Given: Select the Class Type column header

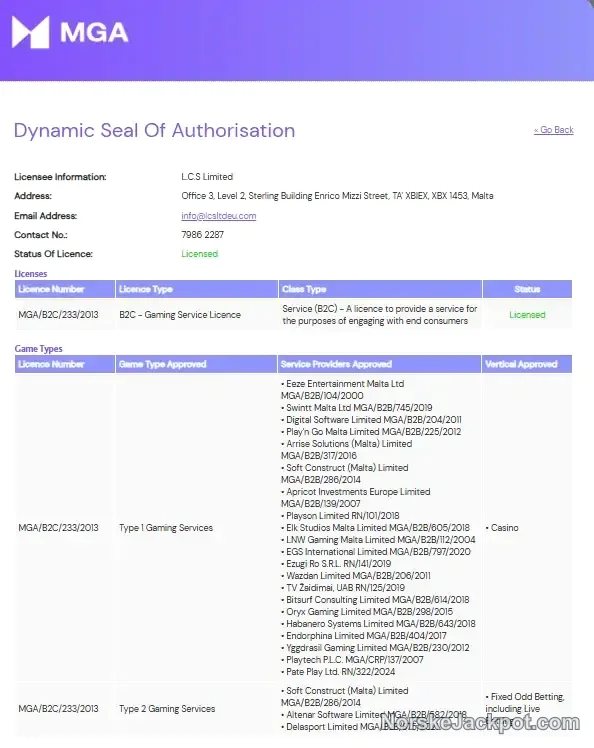Looking at the screenshot, I should click(x=380, y=289).
